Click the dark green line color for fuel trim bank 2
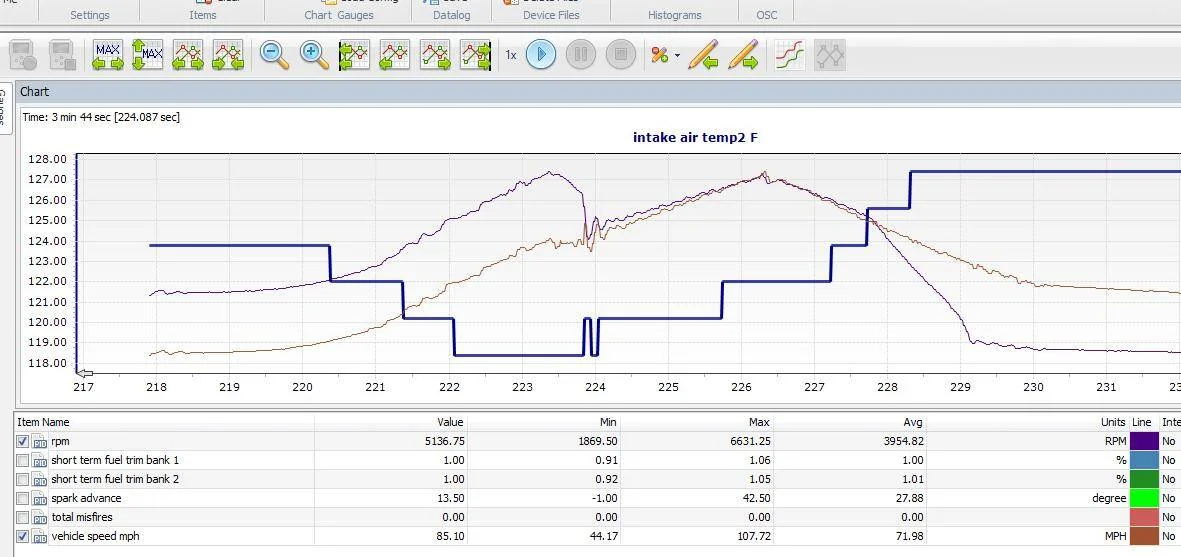Screen dimensions: 1181x557 [x=1144, y=479]
